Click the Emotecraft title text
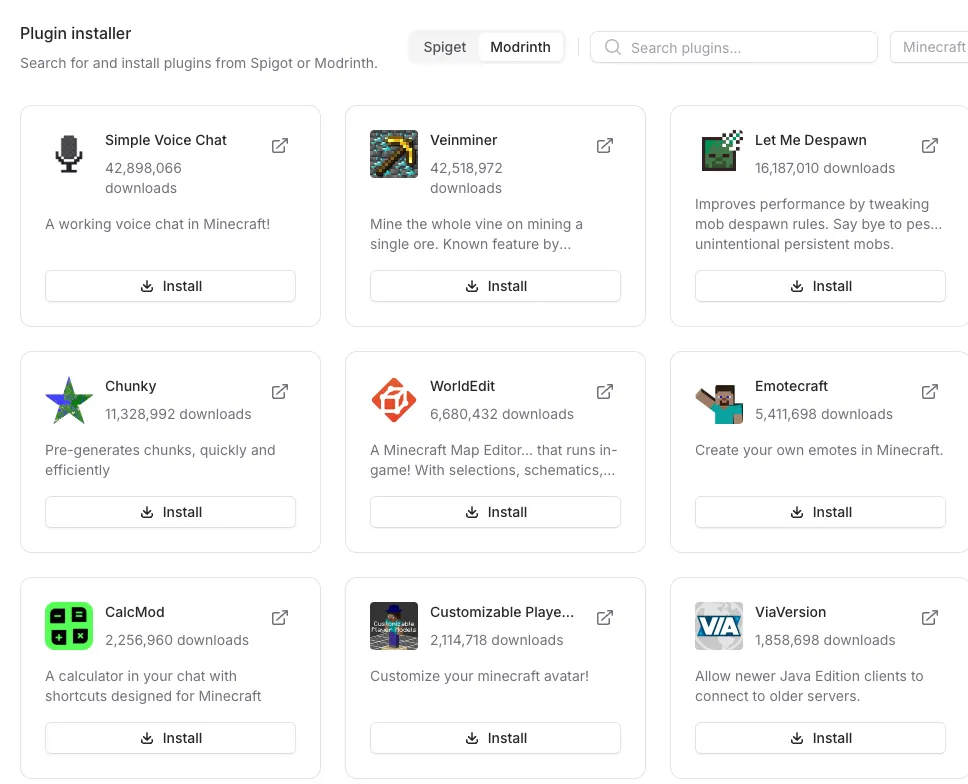This screenshot has height=784, width=968. click(791, 386)
